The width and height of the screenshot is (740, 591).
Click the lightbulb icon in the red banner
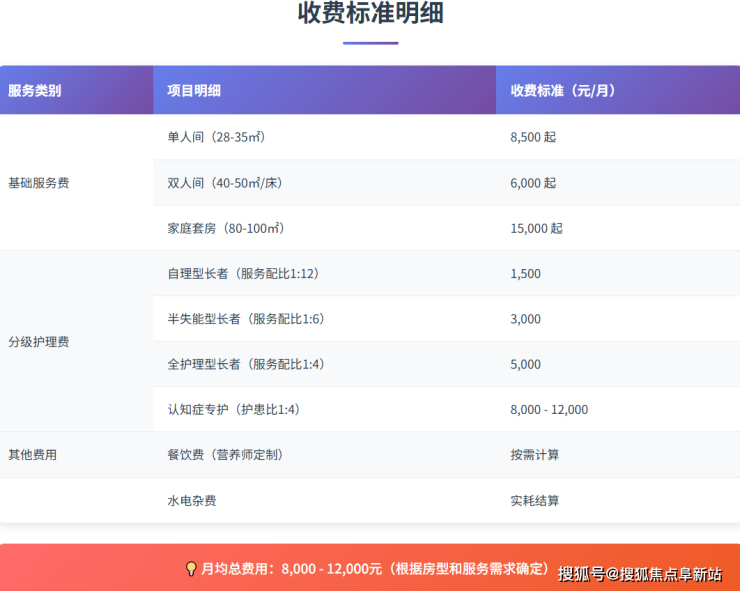(191, 569)
